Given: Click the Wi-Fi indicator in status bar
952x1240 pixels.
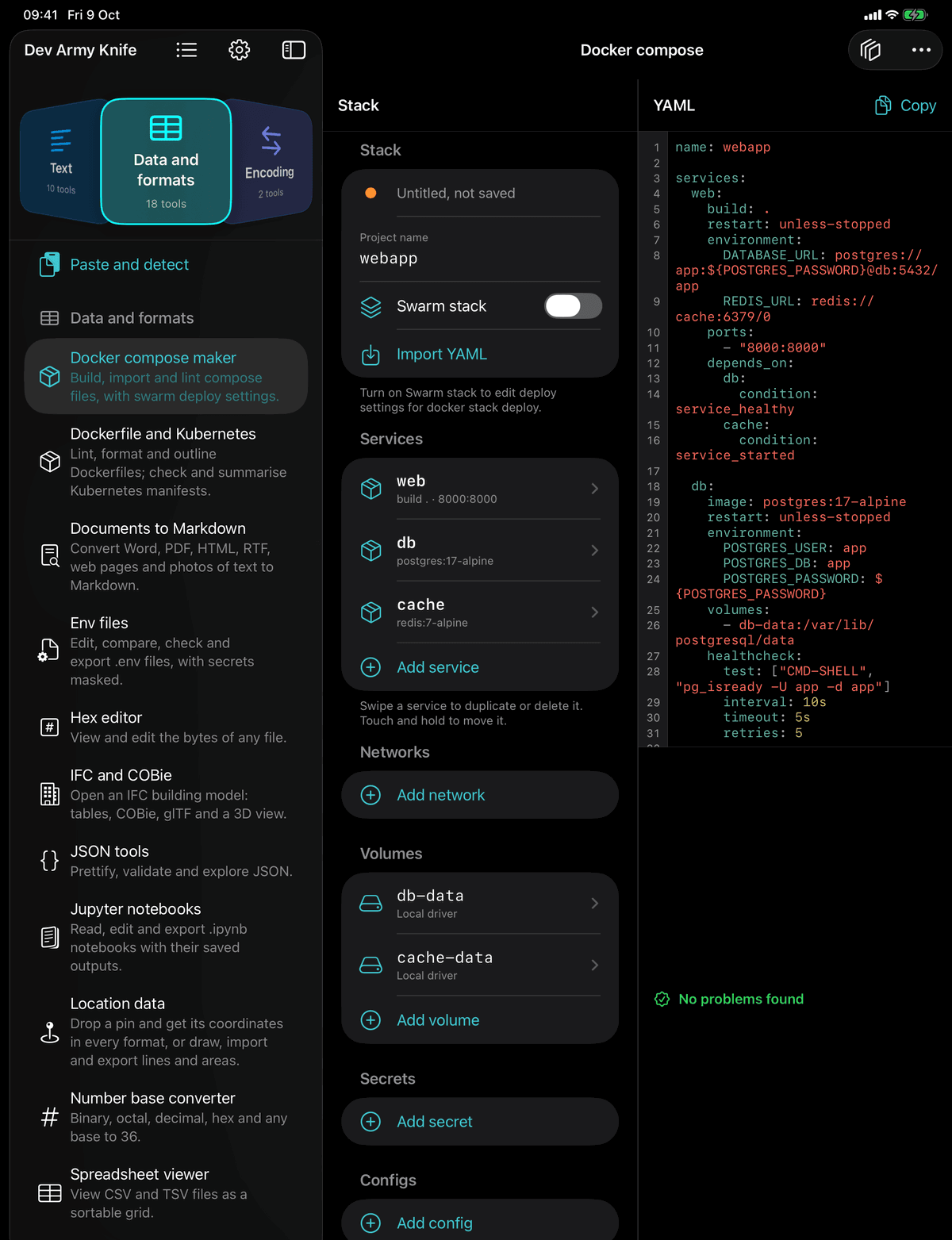Looking at the screenshot, I should click(x=892, y=15).
